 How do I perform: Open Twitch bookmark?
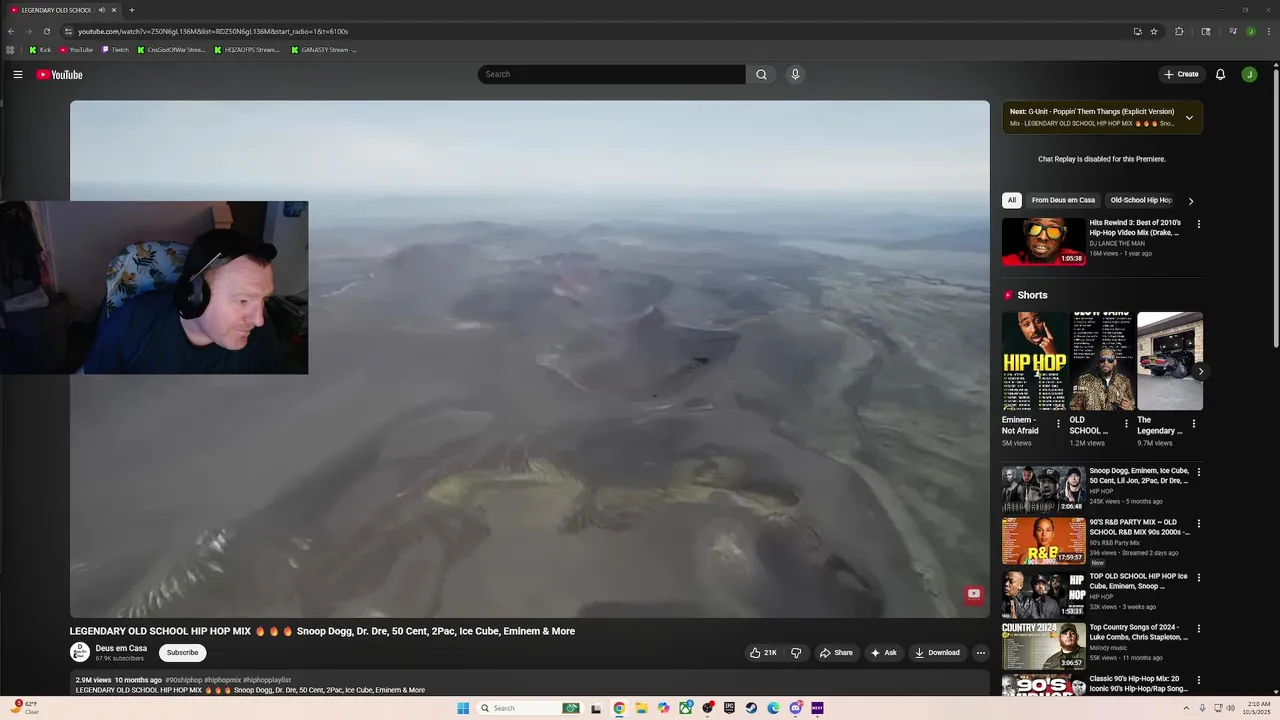[x=115, y=49]
